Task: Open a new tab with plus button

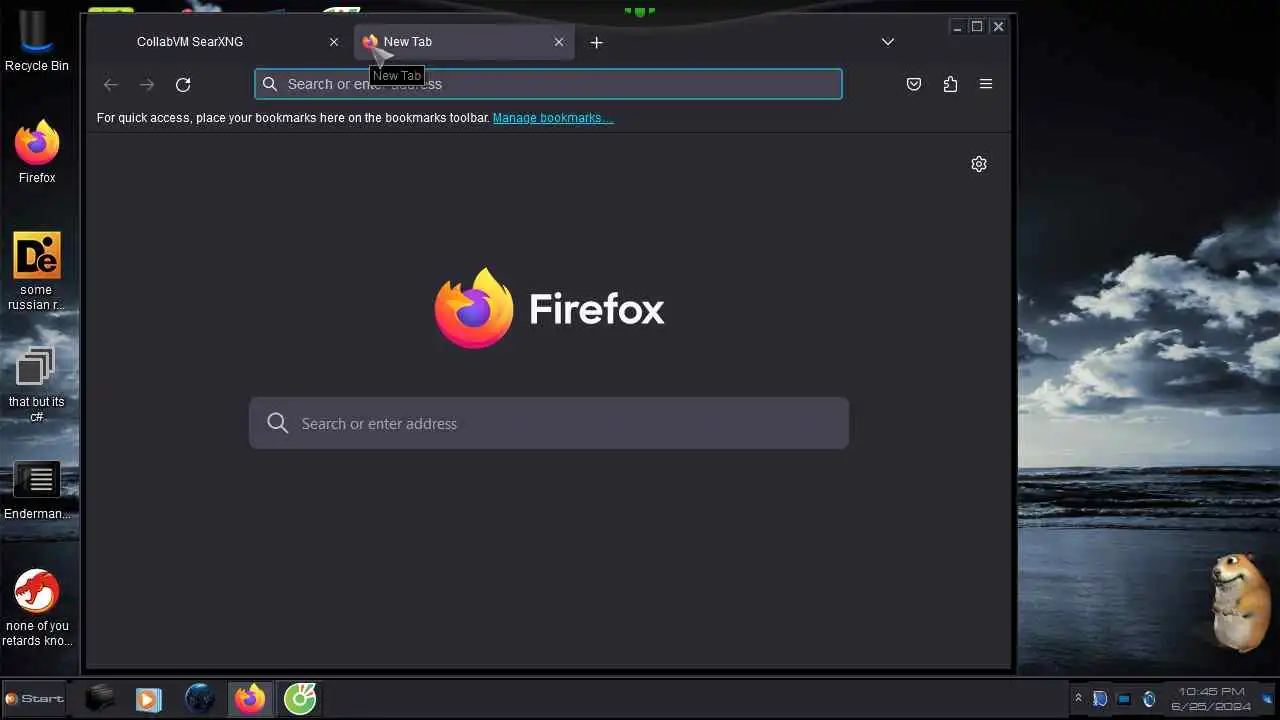Action: (597, 42)
